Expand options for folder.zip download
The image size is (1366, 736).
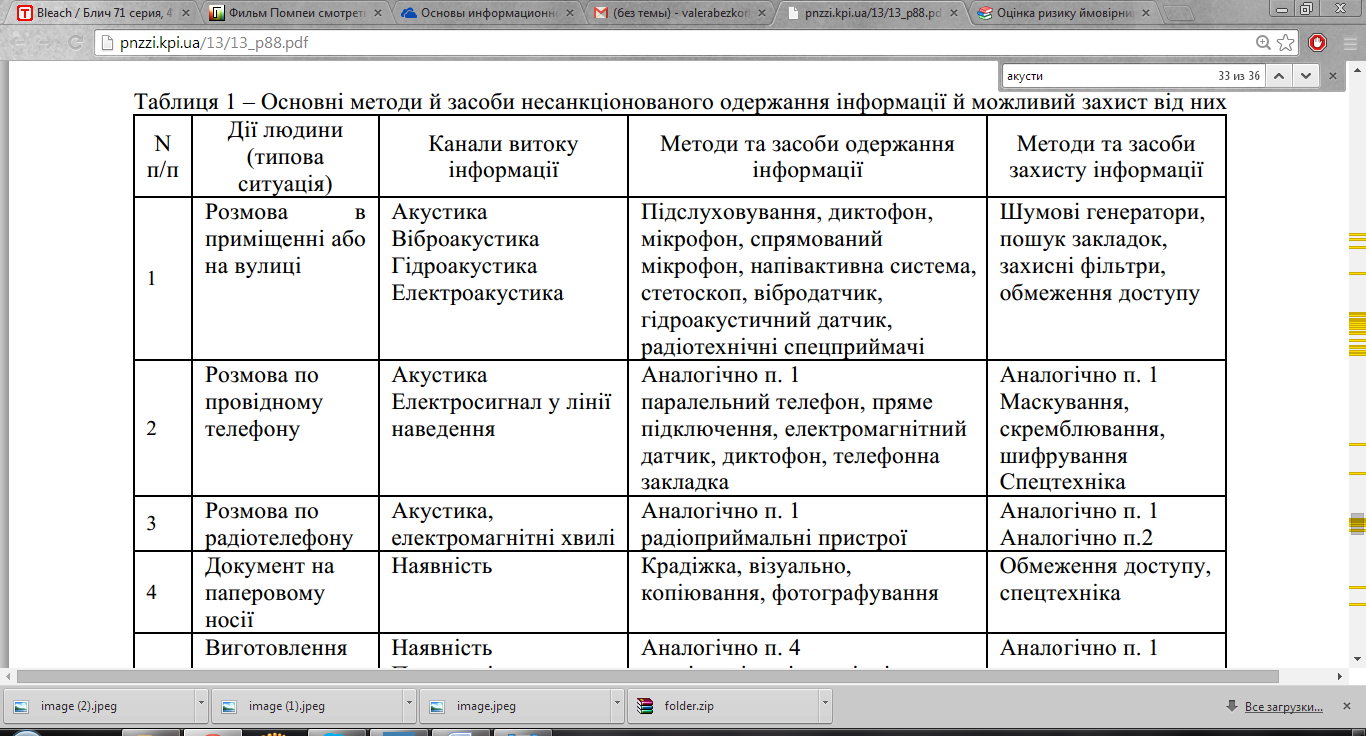coord(825,706)
